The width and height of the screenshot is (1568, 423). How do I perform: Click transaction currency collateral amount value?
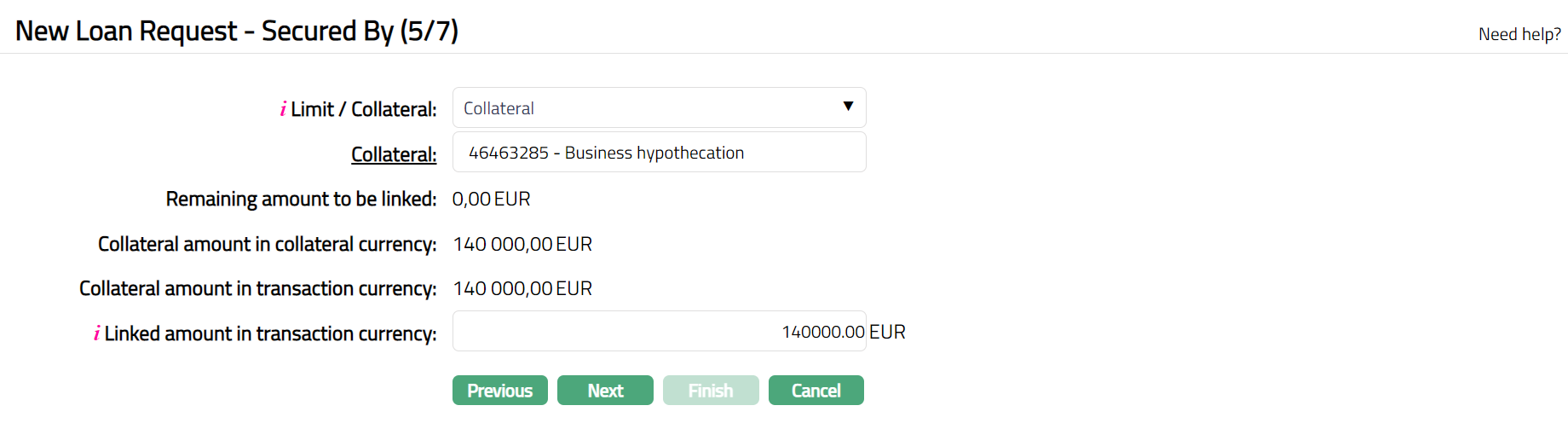[x=522, y=289]
